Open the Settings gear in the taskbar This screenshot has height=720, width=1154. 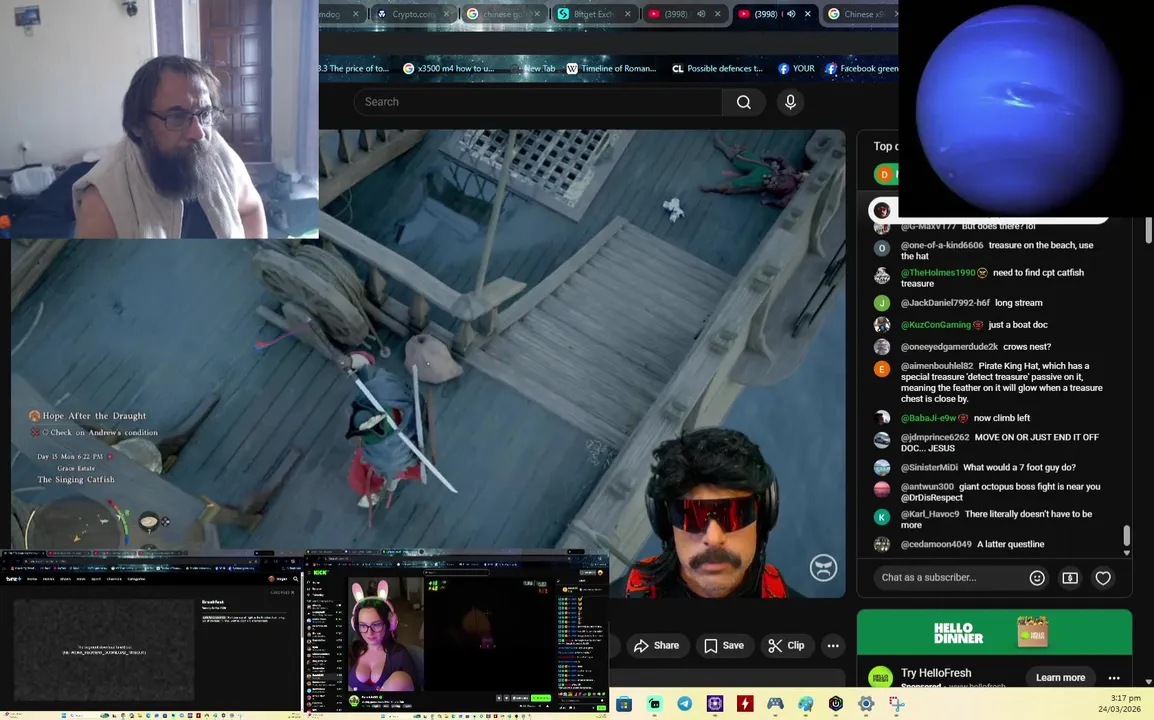point(866,704)
